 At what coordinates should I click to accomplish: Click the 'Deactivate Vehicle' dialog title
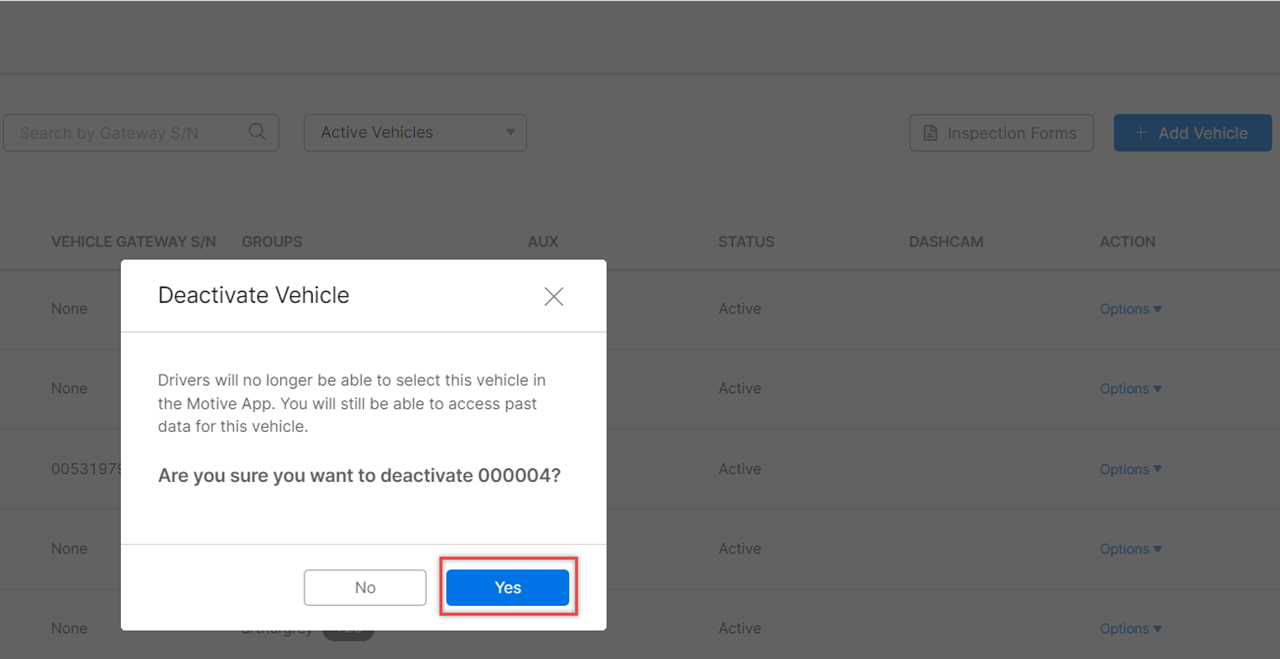pyautogui.click(x=254, y=296)
